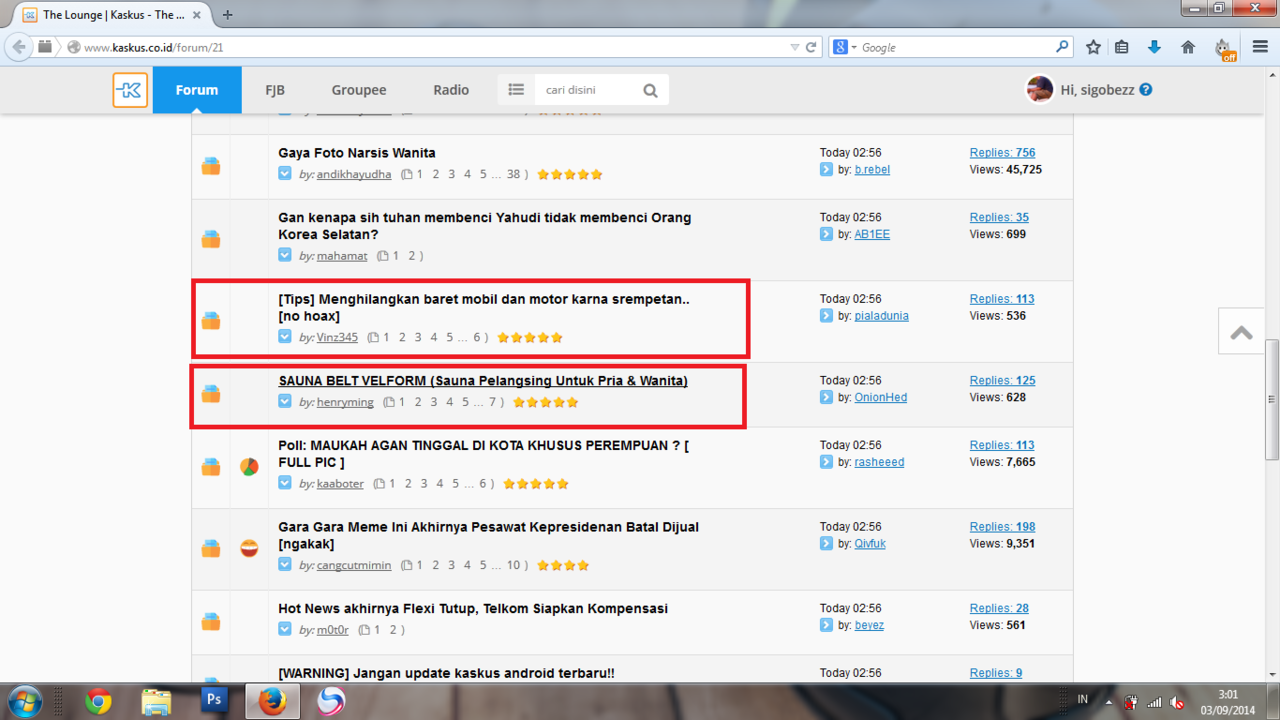Click the help question mark icon
This screenshot has height=720, width=1280.
point(1146,89)
